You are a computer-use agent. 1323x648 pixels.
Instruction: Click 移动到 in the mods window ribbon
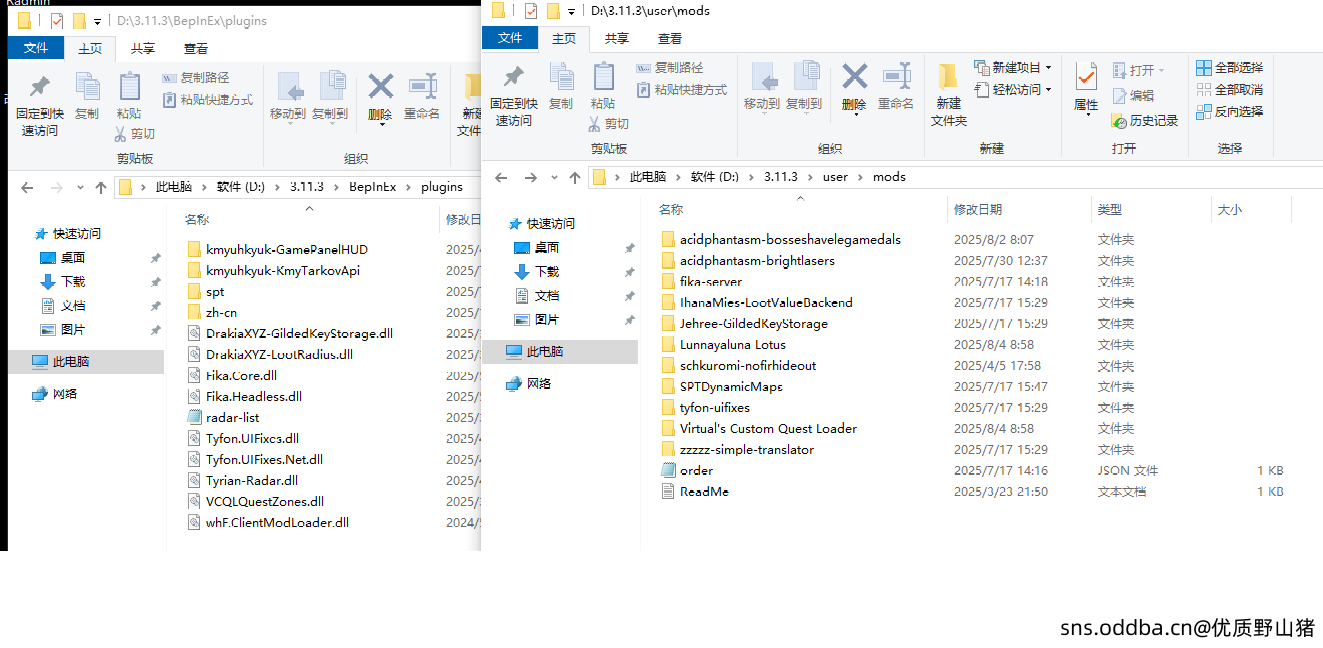pos(761,86)
